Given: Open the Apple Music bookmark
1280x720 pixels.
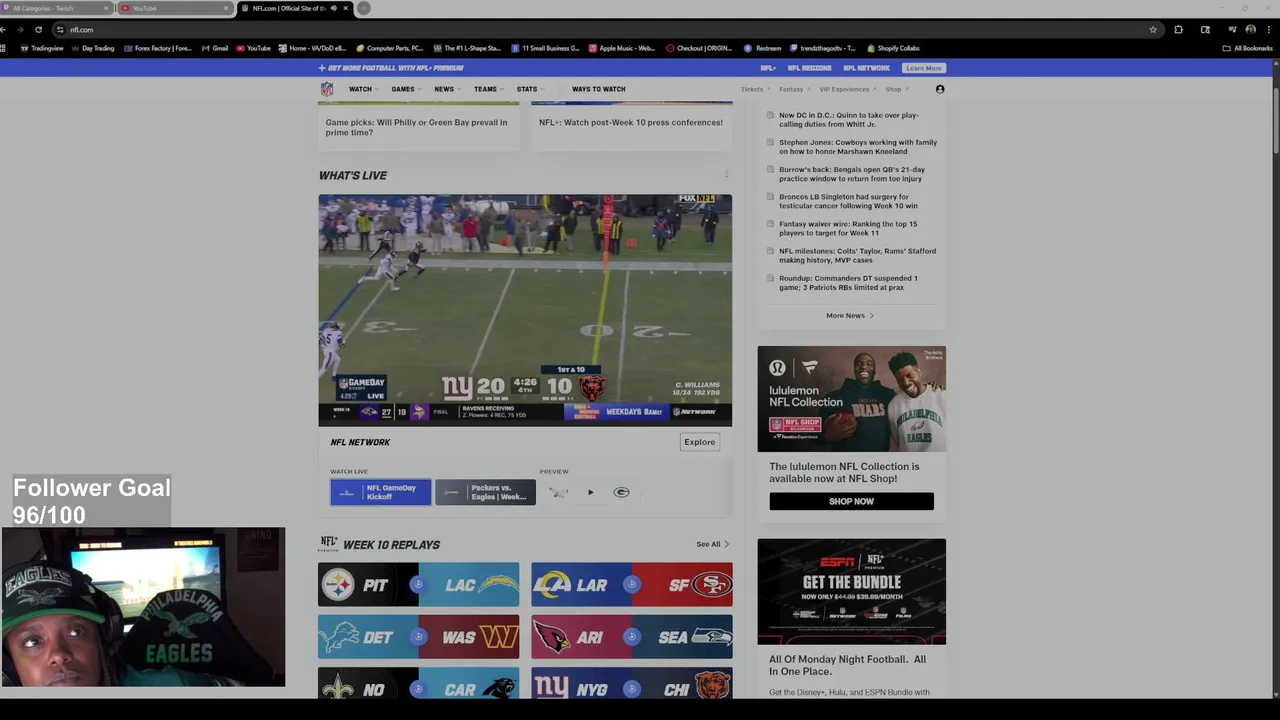Looking at the screenshot, I should coord(622,48).
